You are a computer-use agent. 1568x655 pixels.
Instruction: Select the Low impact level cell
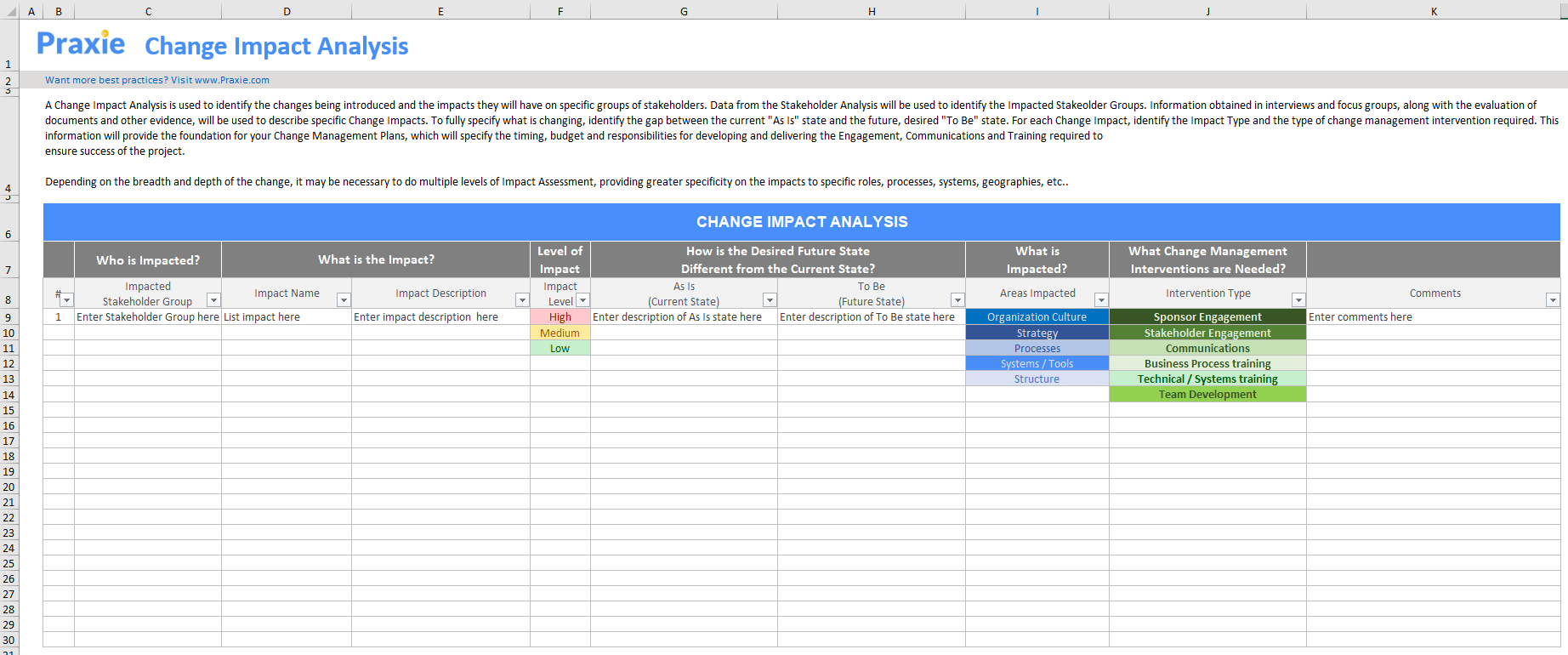pos(560,348)
